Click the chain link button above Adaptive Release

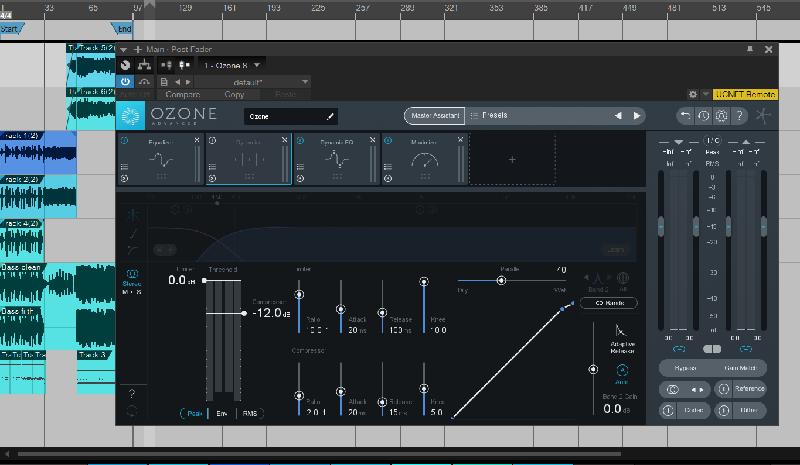tap(609, 303)
